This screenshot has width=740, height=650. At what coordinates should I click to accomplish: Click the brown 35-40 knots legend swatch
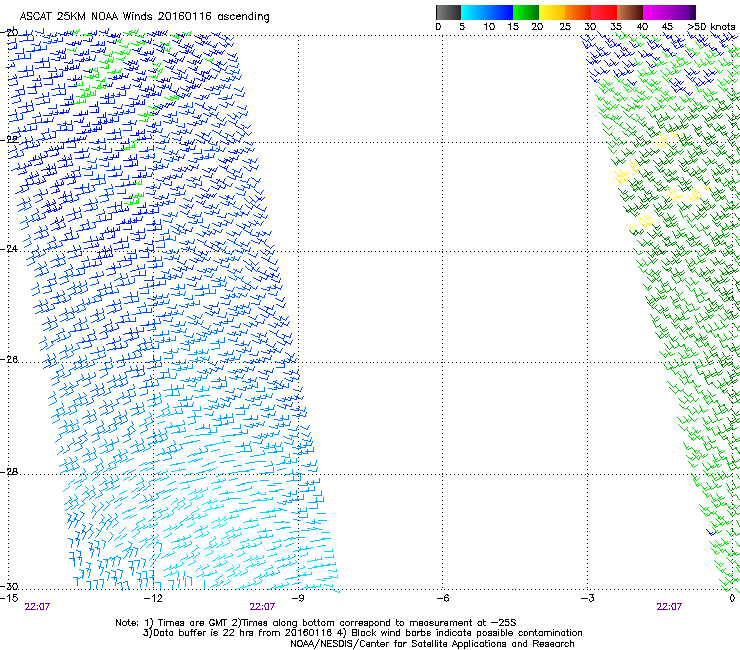coord(630,12)
